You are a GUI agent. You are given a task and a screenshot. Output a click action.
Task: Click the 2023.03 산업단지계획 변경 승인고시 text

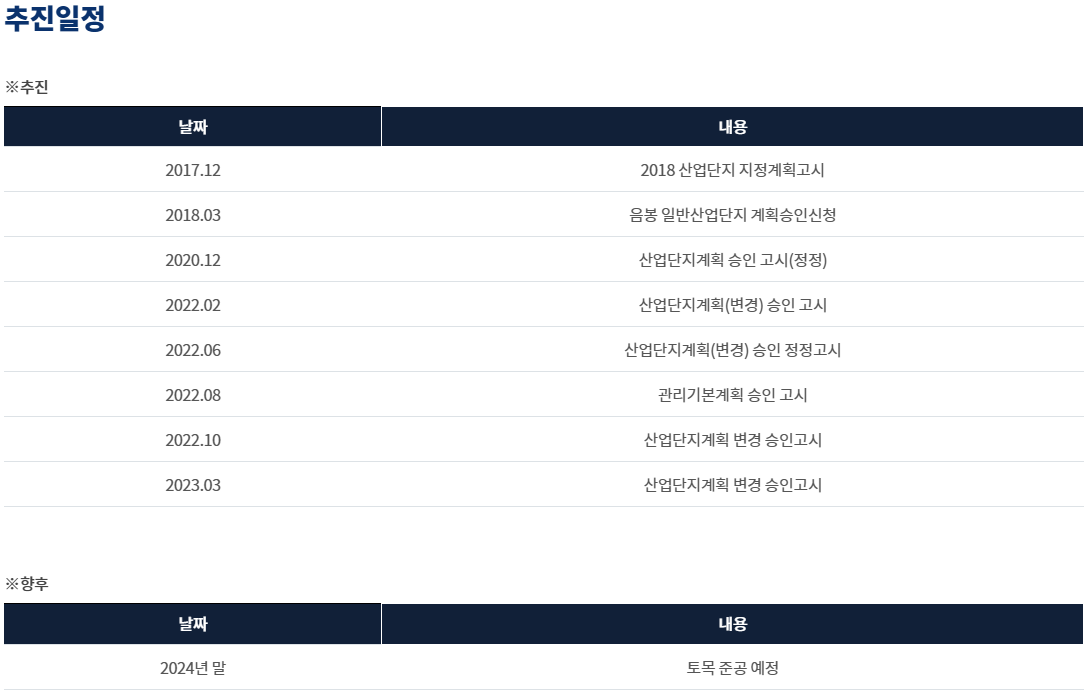point(732,485)
